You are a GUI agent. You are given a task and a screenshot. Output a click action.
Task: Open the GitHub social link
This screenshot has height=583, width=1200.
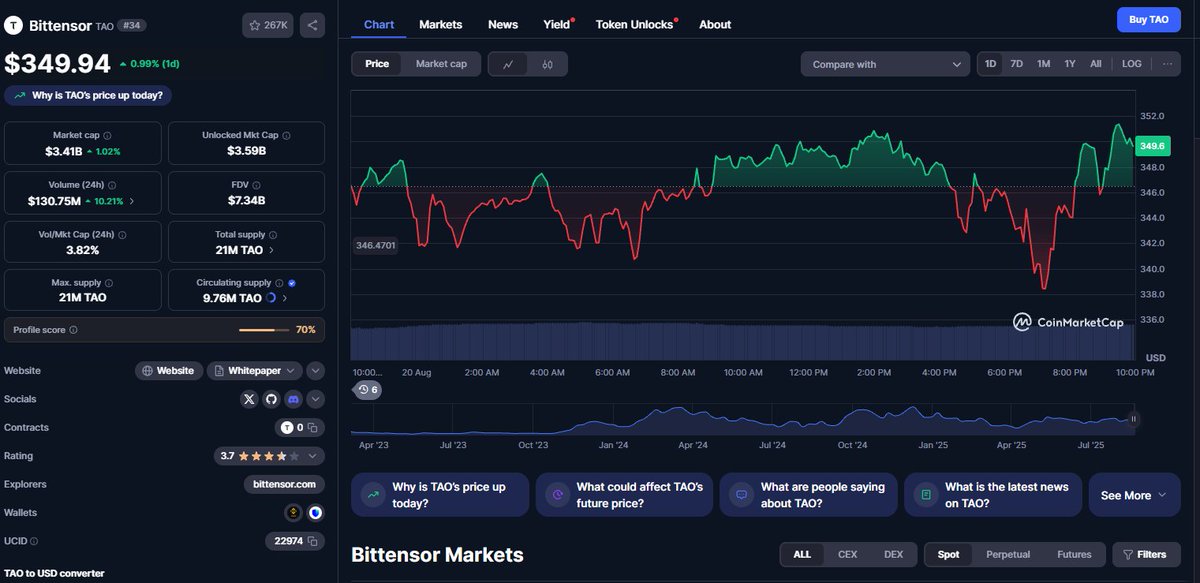[x=271, y=399]
